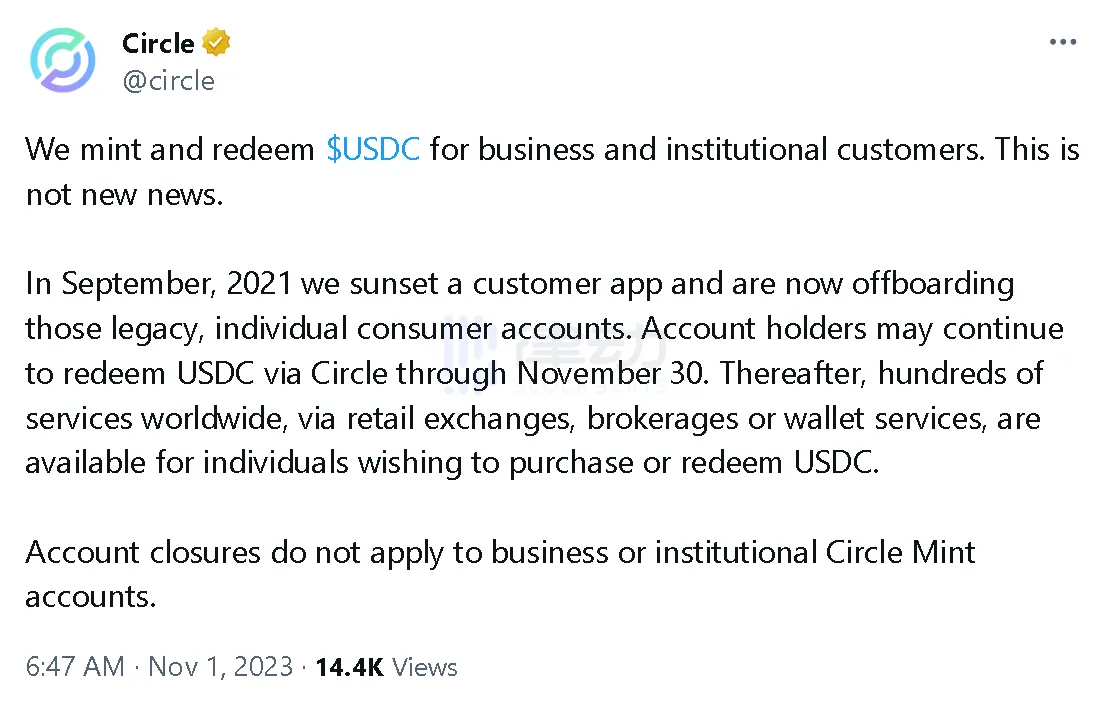Click the @circle handle
1111x711 pixels.
click(x=168, y=80)
